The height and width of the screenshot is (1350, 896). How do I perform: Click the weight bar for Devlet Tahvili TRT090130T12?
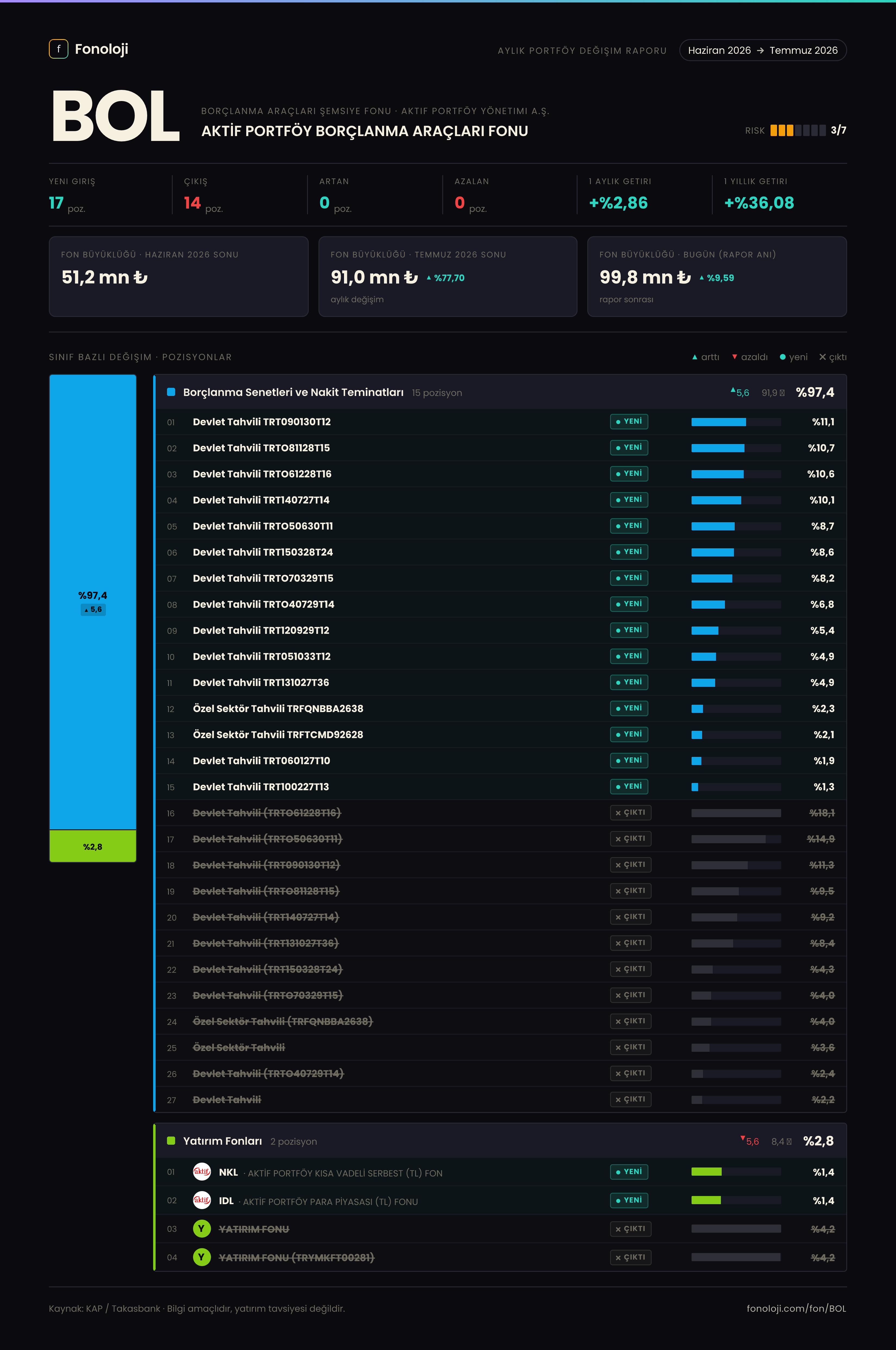[736, 422]
